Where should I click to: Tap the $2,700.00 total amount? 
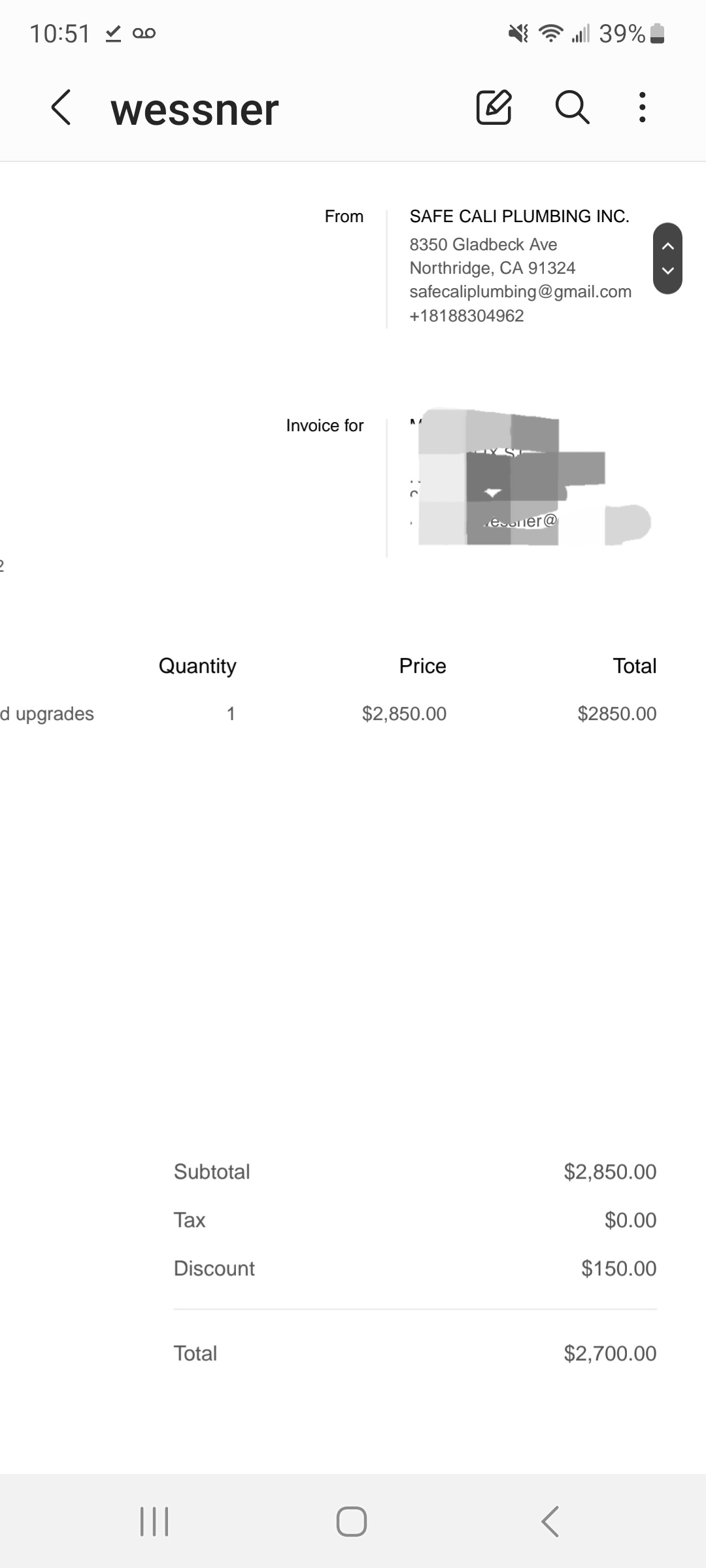[610, 1353]
